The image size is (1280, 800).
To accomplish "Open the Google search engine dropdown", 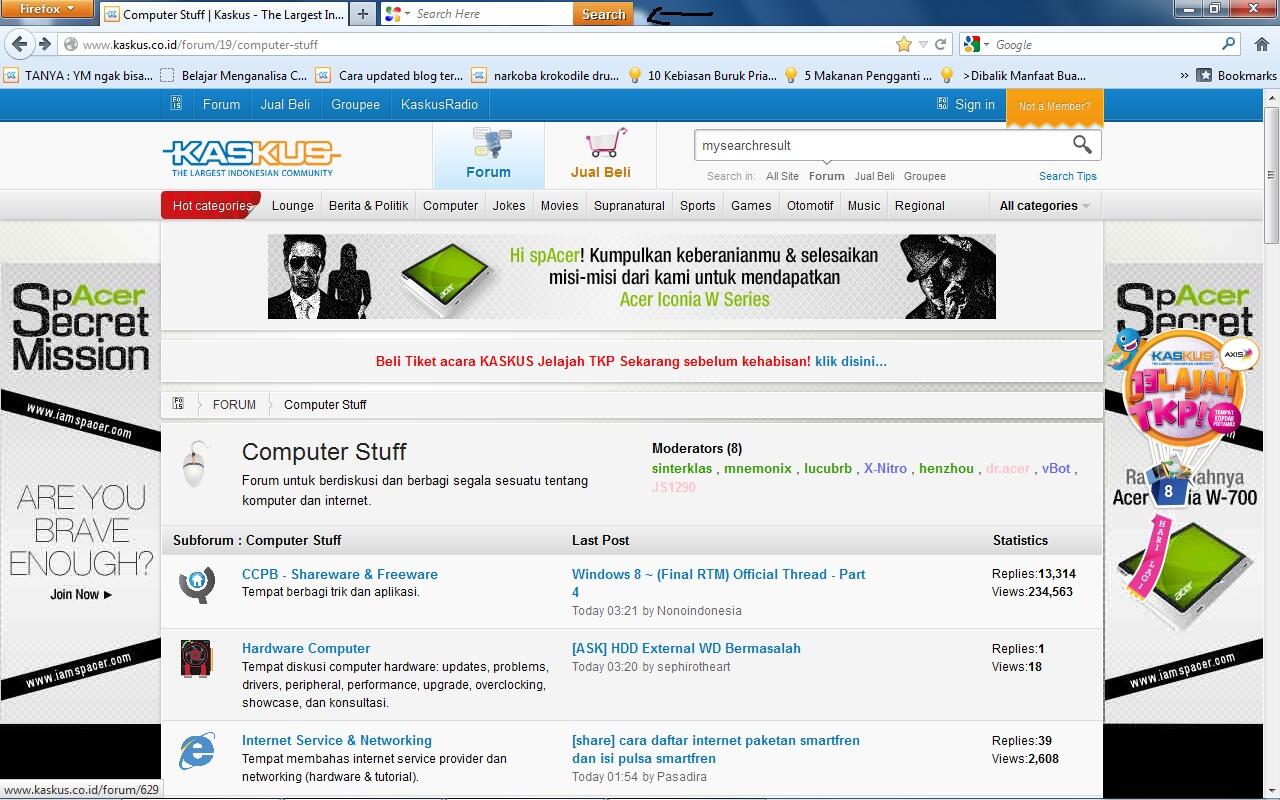I will click(976, 44).
